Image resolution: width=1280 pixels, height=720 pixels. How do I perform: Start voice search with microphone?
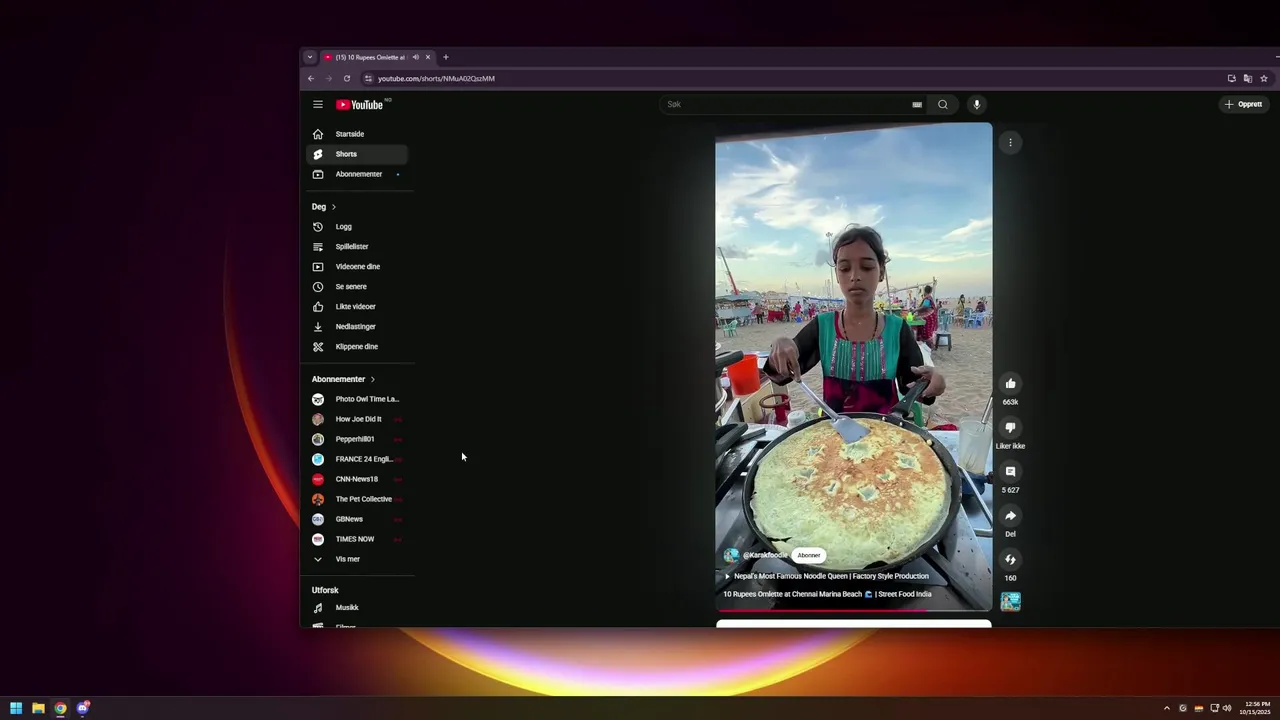click(x=977, y=104)
